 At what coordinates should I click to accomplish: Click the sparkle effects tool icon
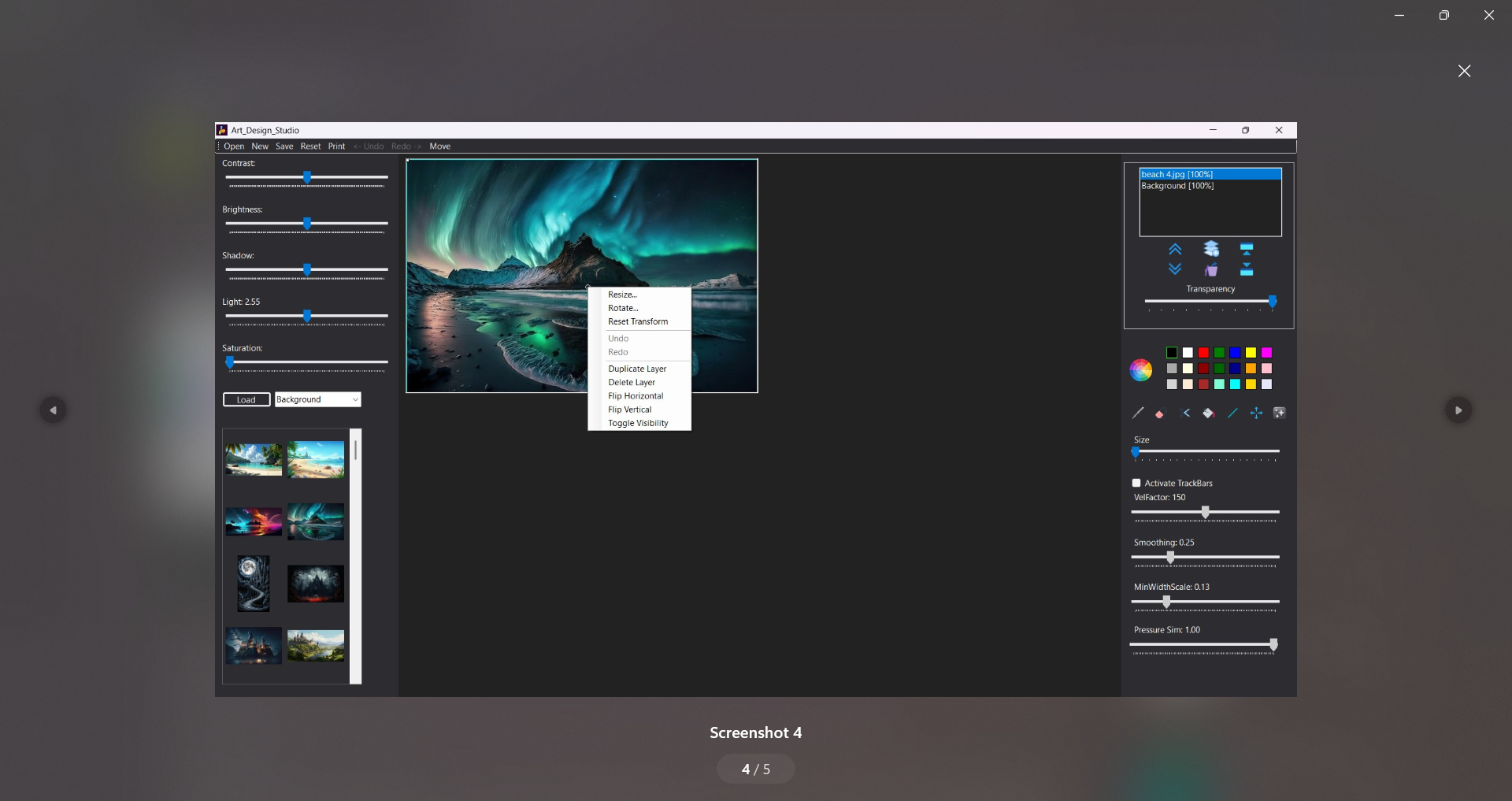coord(1280,413)
